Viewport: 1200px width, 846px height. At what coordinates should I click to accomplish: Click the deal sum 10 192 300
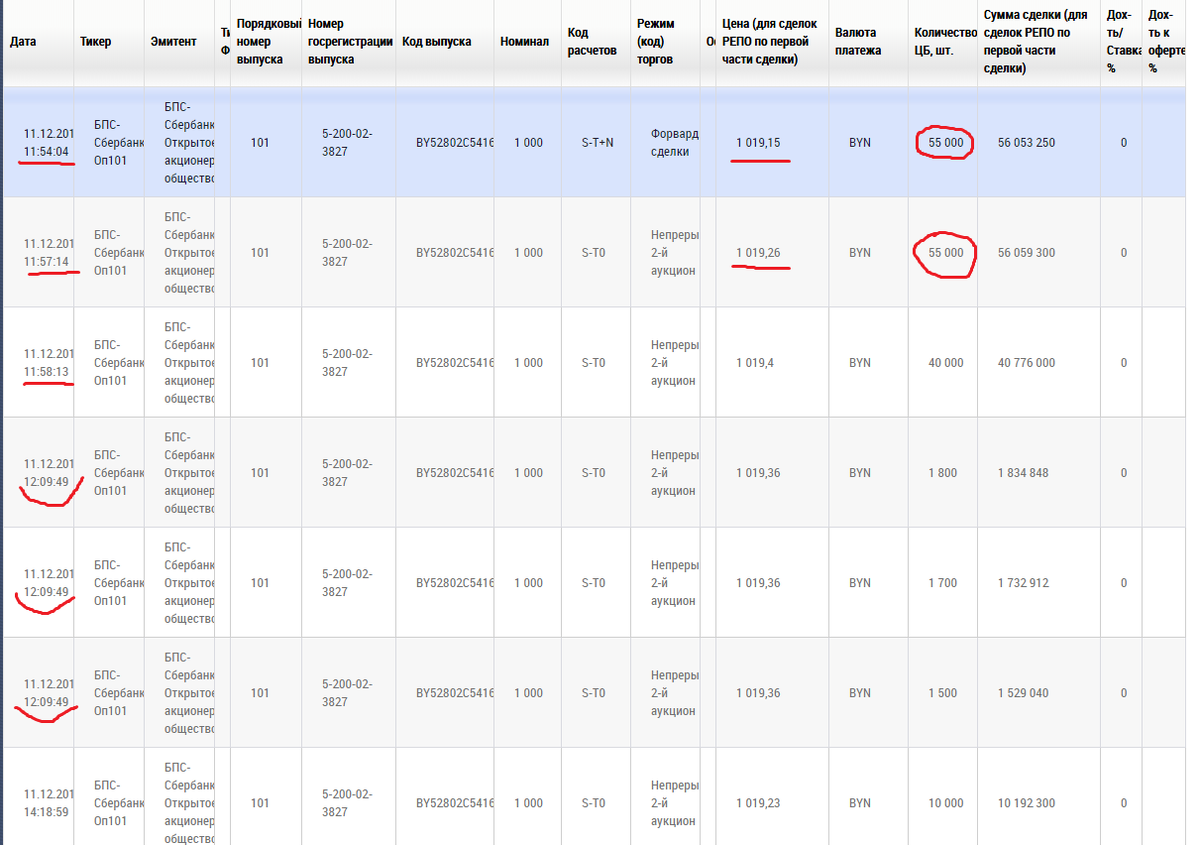pyautogui.click(x=1026, y=803)
